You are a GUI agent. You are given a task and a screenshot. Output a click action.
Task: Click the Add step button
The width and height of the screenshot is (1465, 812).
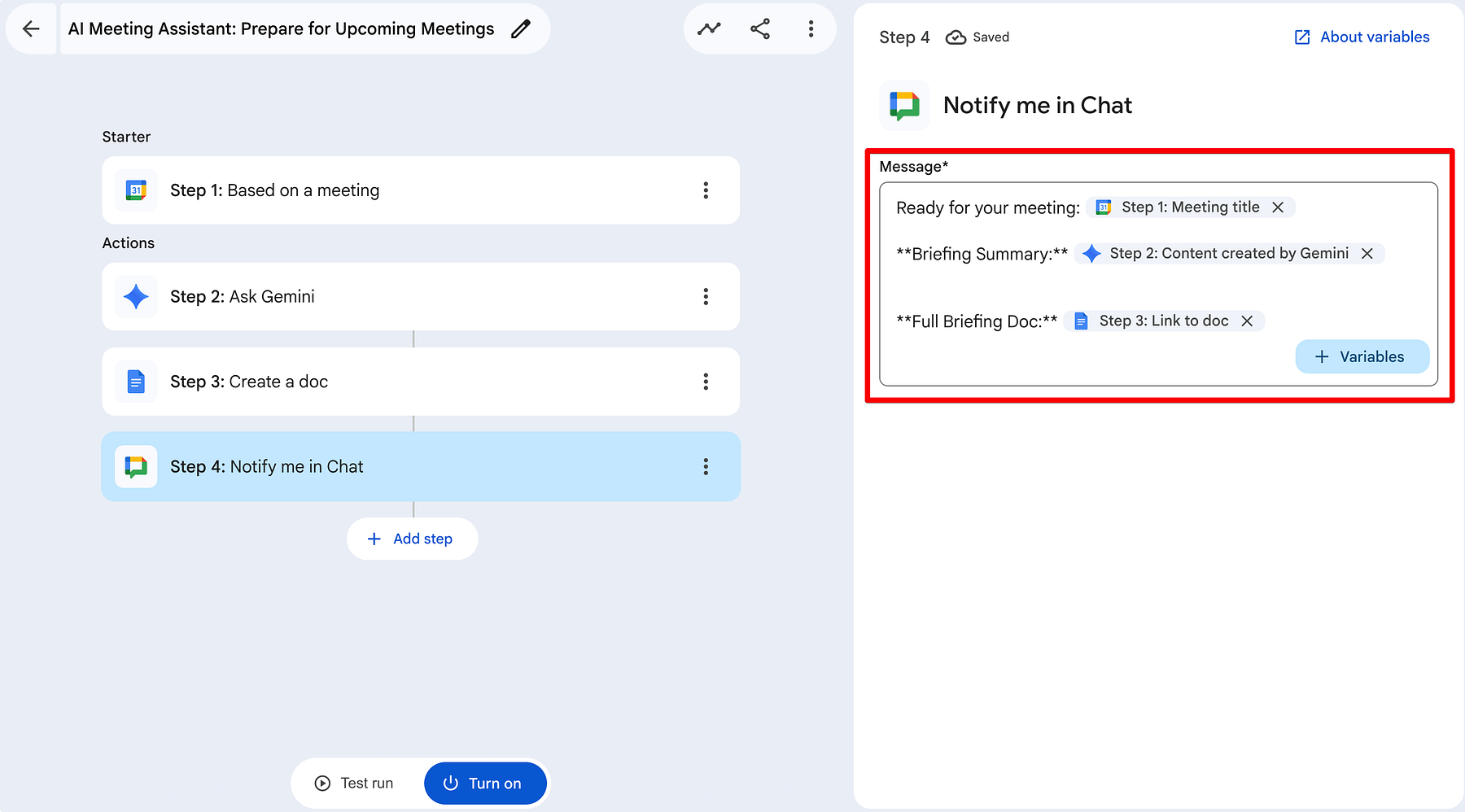point(412,539)
